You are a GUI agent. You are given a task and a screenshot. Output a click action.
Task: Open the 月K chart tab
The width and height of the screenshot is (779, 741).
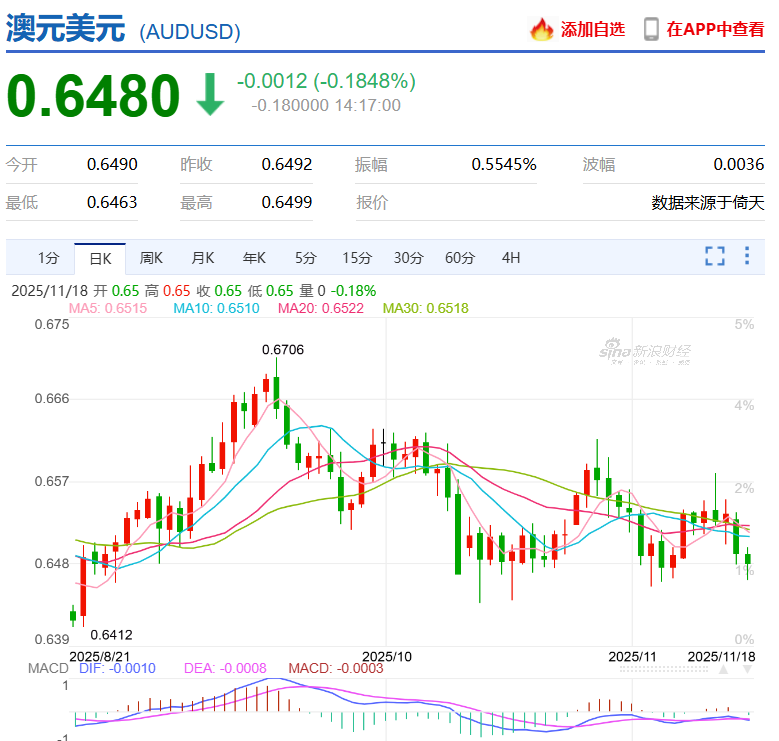tap(203, 258)
